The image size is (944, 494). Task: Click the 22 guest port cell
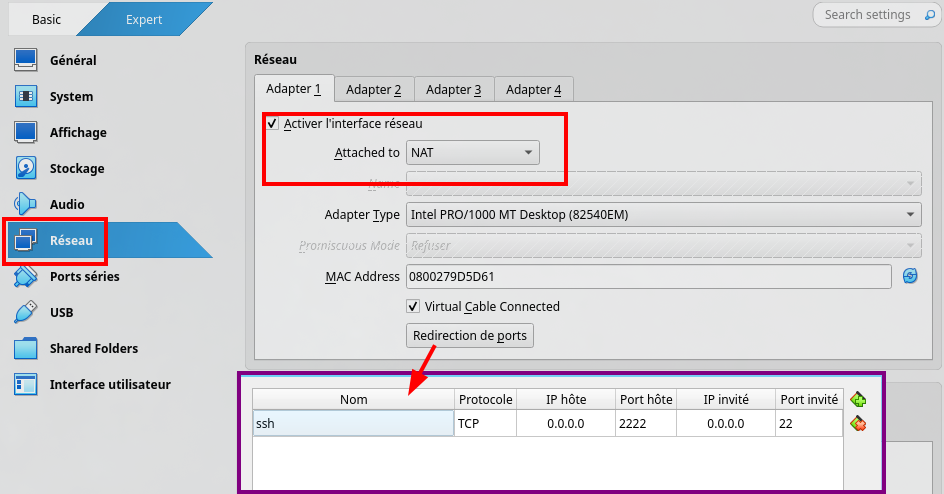[x=809, y=424]
